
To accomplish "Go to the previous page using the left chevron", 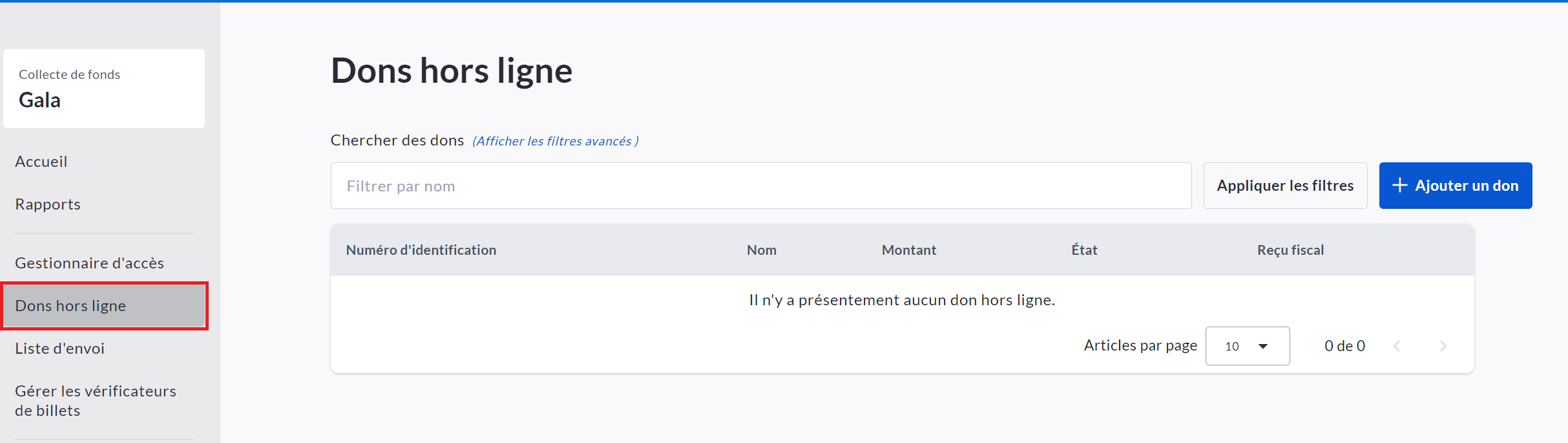I will pyautogui.click(x=1397, y=346).
